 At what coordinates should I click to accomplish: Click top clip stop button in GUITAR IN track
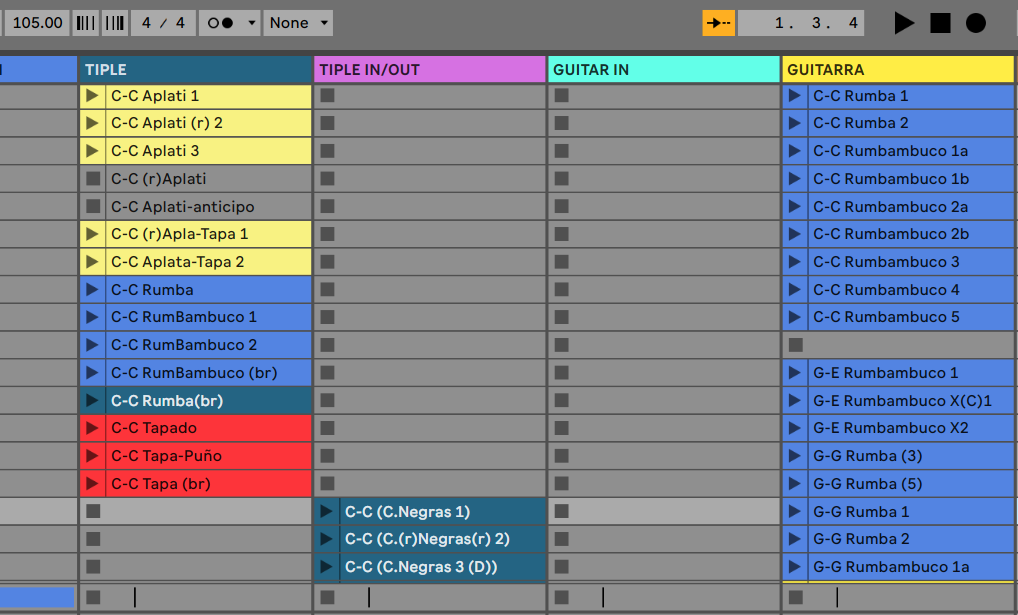[x=561, y=96]
